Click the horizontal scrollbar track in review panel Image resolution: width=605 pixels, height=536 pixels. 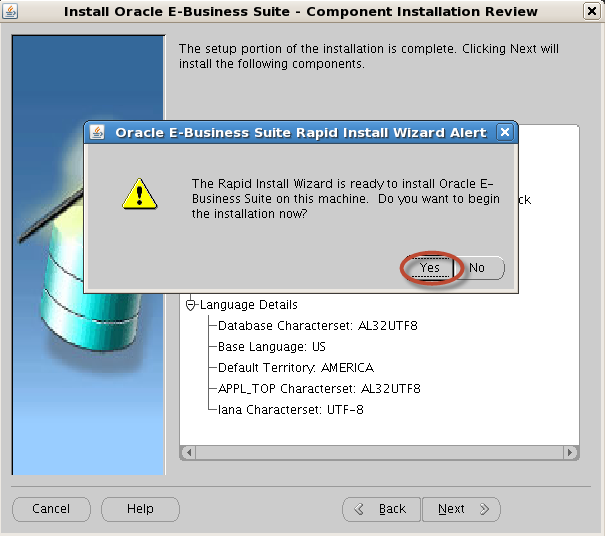[x=380, y=453]
